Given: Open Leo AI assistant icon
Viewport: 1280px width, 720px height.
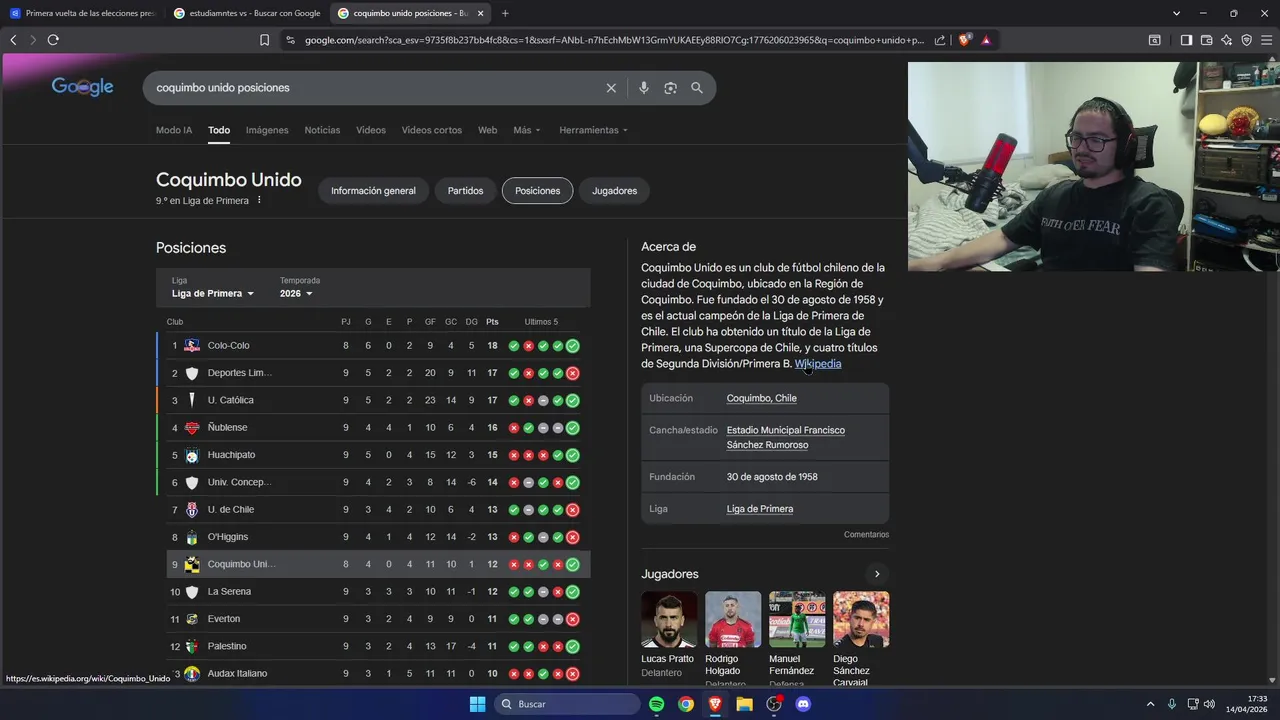Looking at the screenshot, I should [1226, 40].
